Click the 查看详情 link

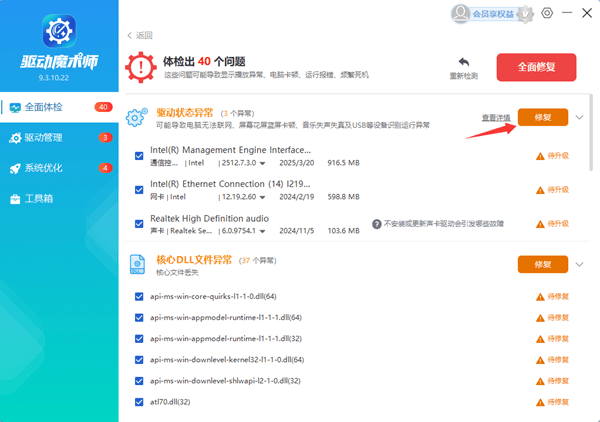[495, 118]
